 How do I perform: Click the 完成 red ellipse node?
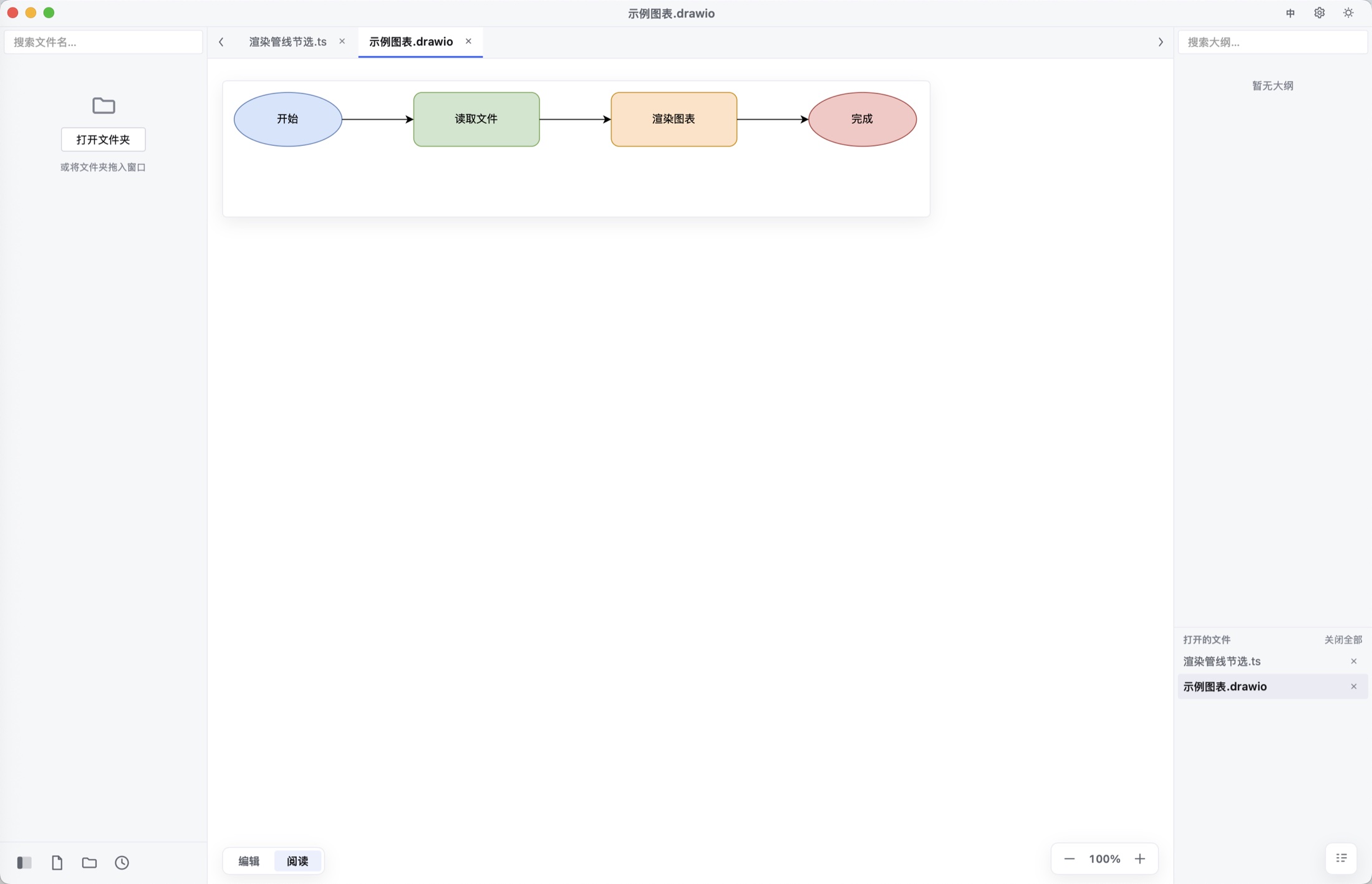point(862,119)
